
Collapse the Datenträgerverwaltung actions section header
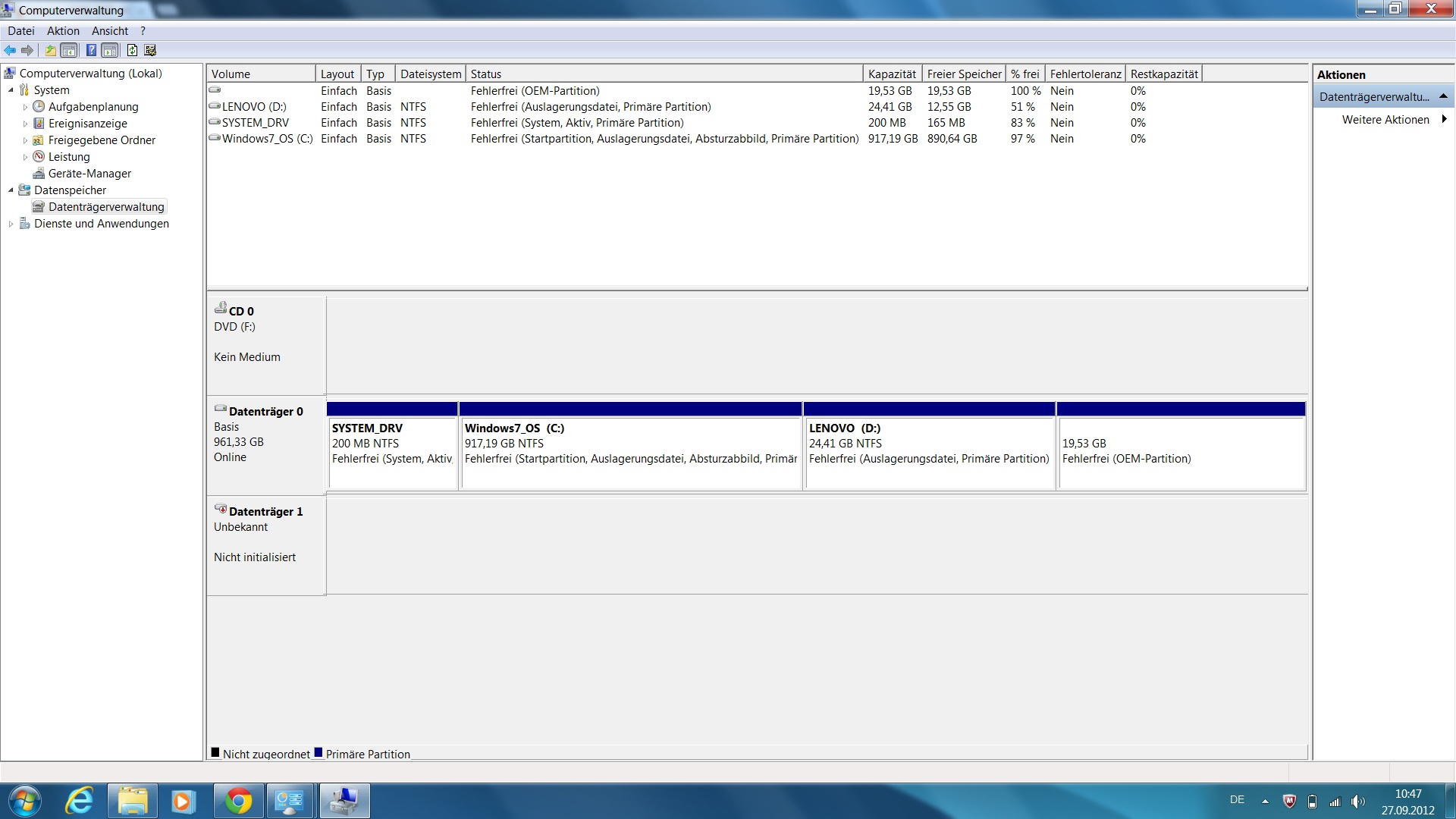(1443, 96)
